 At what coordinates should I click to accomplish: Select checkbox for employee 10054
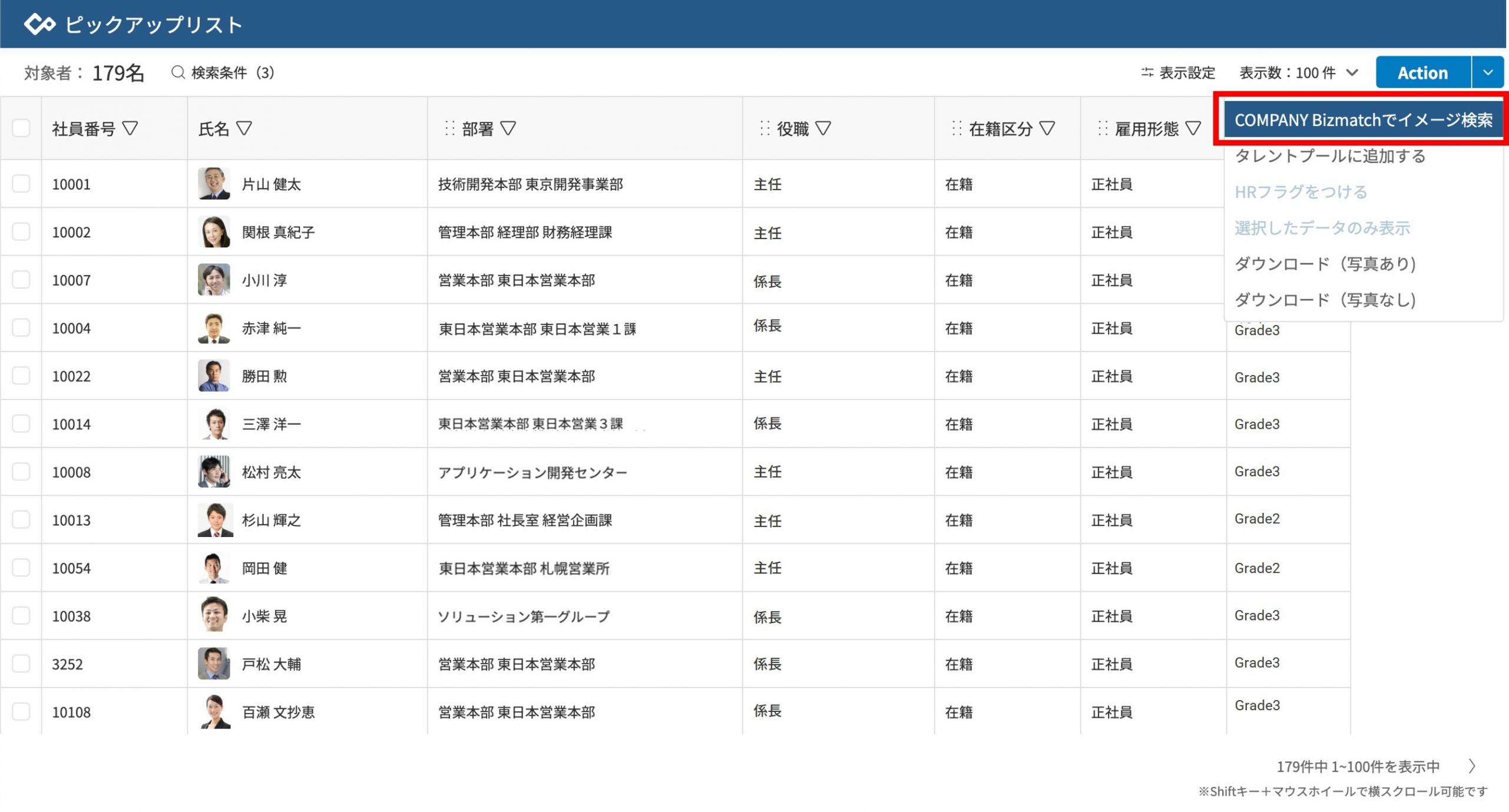21,568
